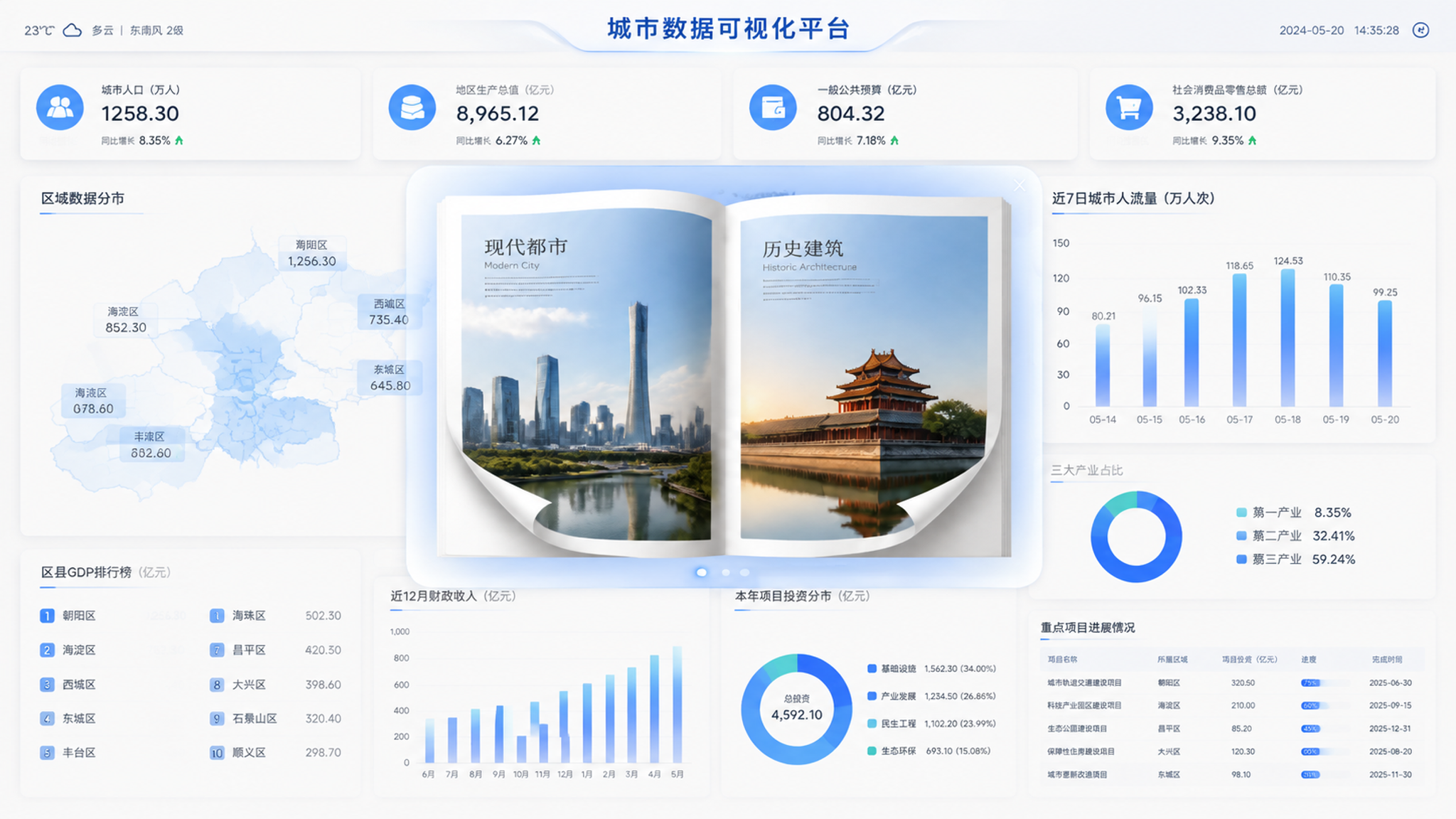Toggle the 产业发展 investment legend item
This screenshot has height=819, width=1456.
(x=931, y=696)
